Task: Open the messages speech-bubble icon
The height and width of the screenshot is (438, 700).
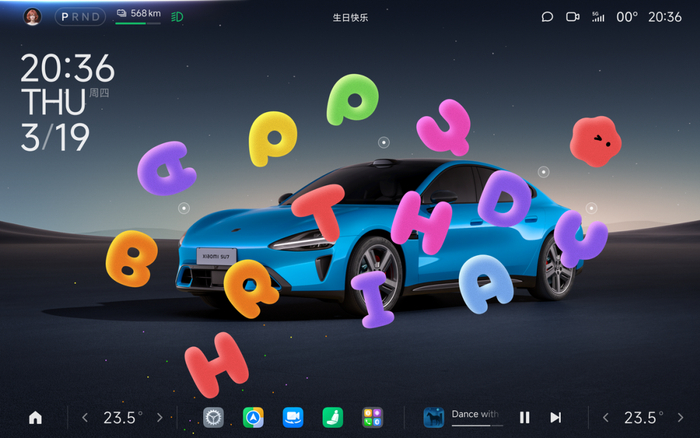Action: 547,17
